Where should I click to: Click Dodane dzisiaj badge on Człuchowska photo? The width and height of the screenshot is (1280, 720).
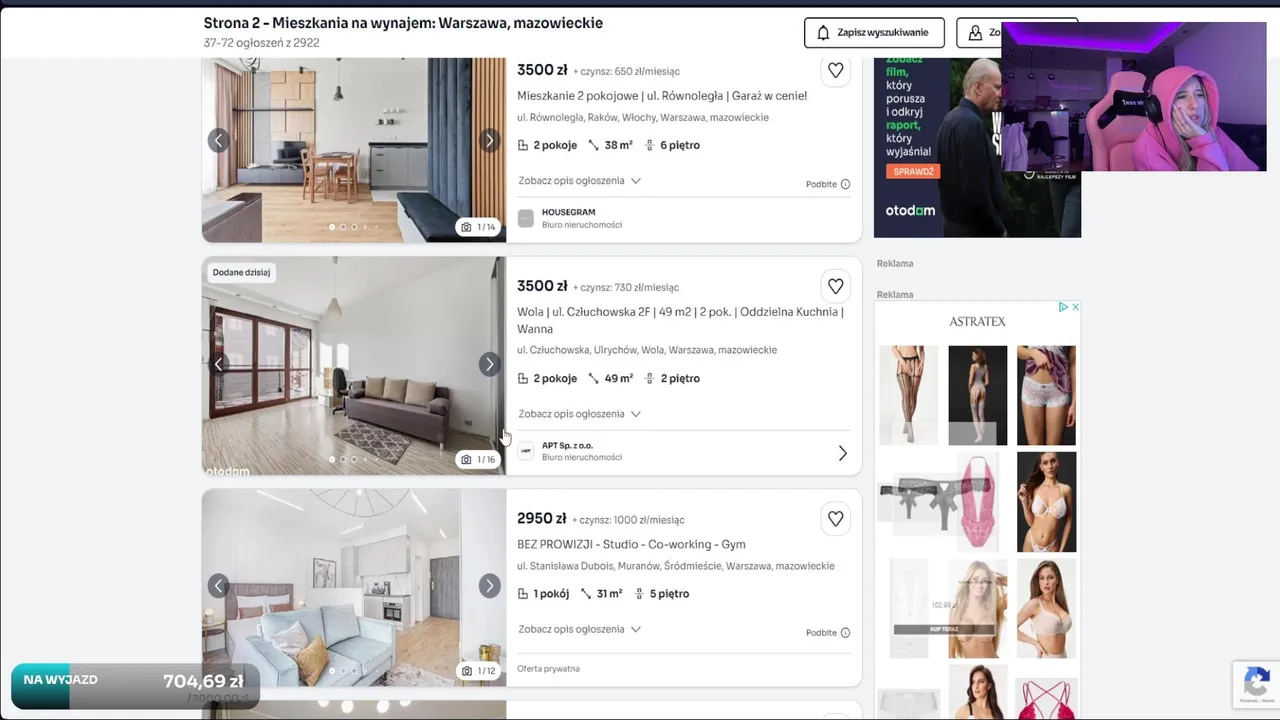(x=241, y=272)
